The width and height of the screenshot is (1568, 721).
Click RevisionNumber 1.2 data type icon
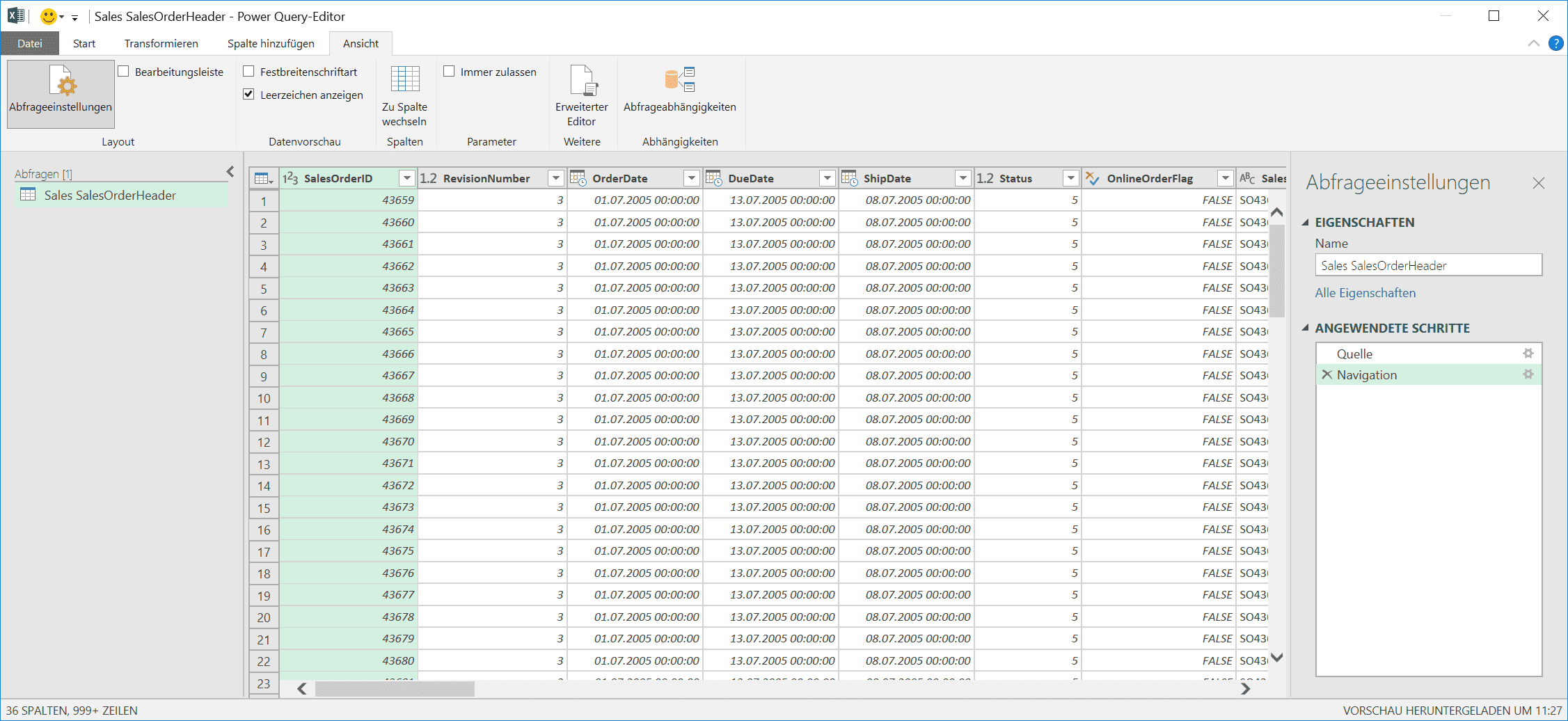(429, 179)
